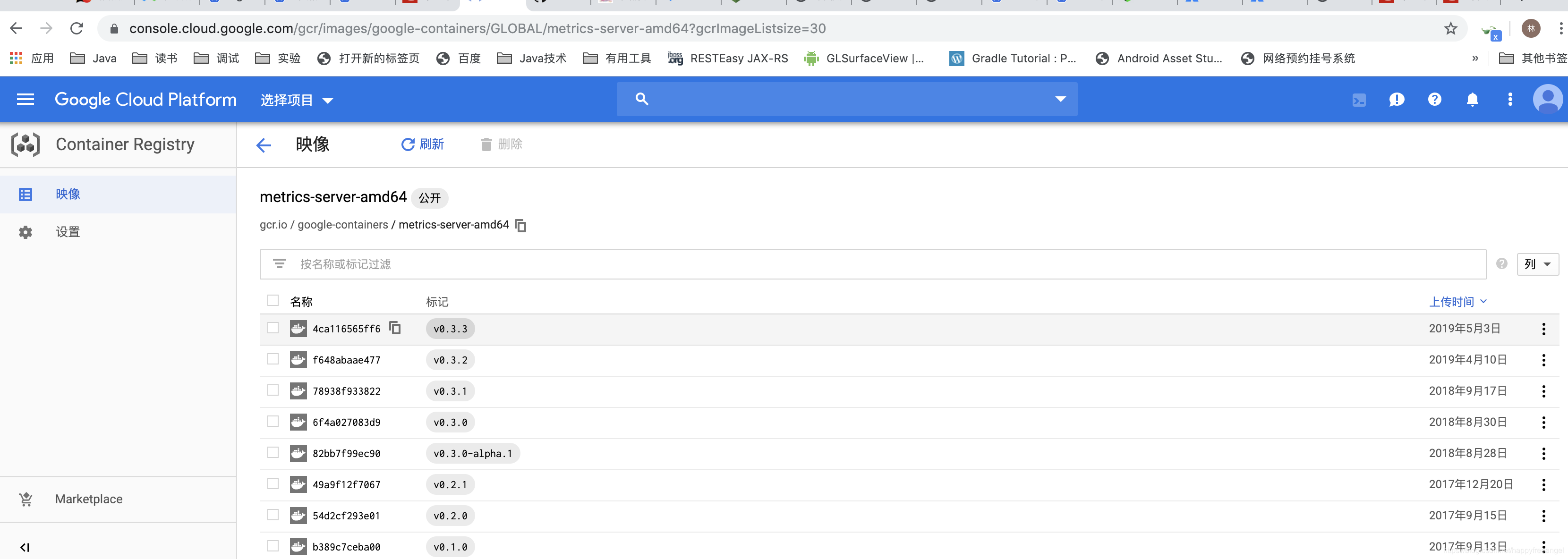Open the help question mark icon
Image resolution: width=1568 pixels, height=559 pixels.
1435,99
